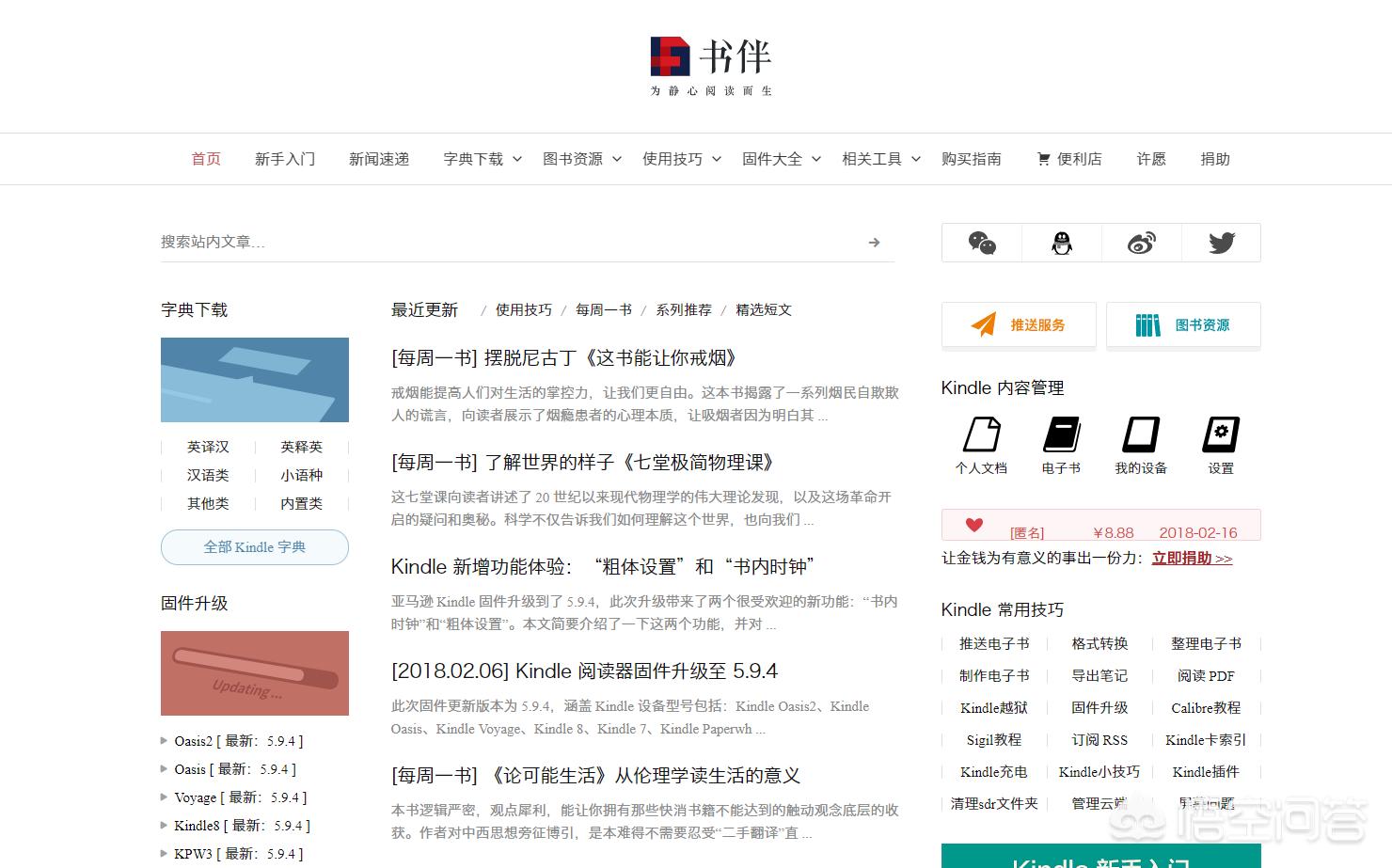The width and height of the screenshot is (1392, 868).
Task: Open 阅读 PDF tip link
Action: click(x=1206, y=675)
